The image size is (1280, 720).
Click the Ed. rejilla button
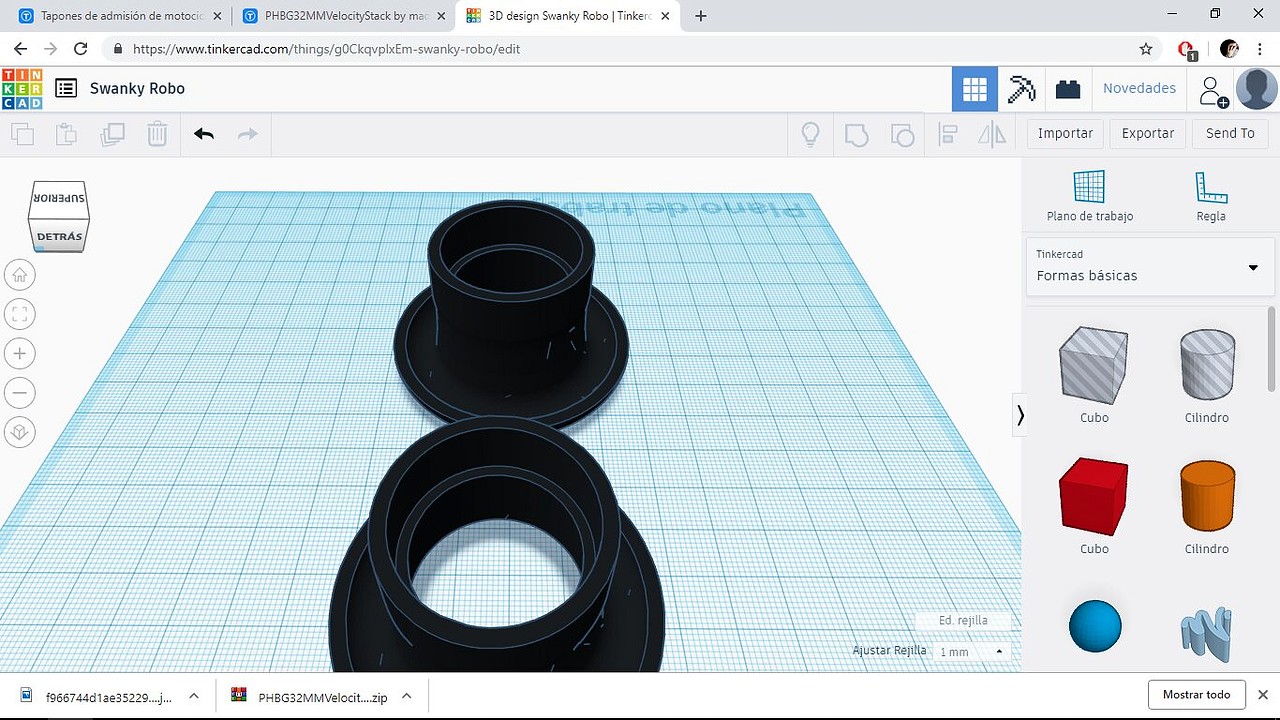pos(963,620)
